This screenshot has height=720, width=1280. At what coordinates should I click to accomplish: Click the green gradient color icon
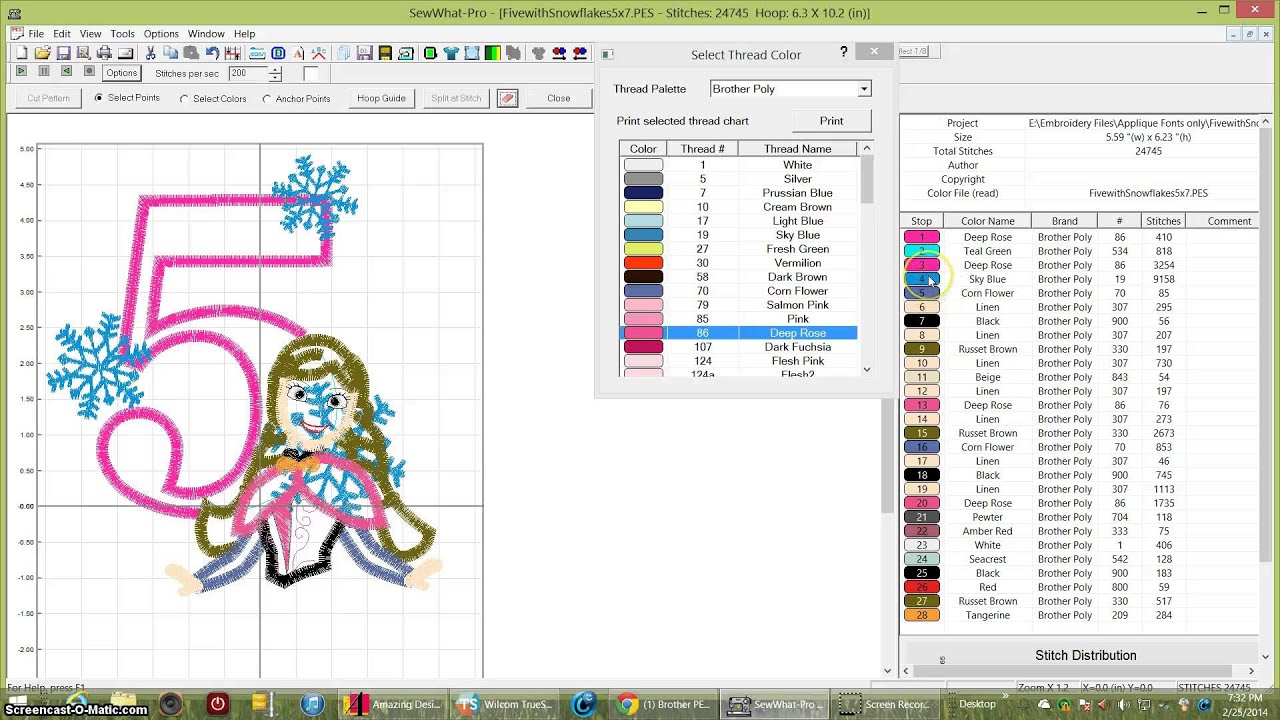click(492, 53)
